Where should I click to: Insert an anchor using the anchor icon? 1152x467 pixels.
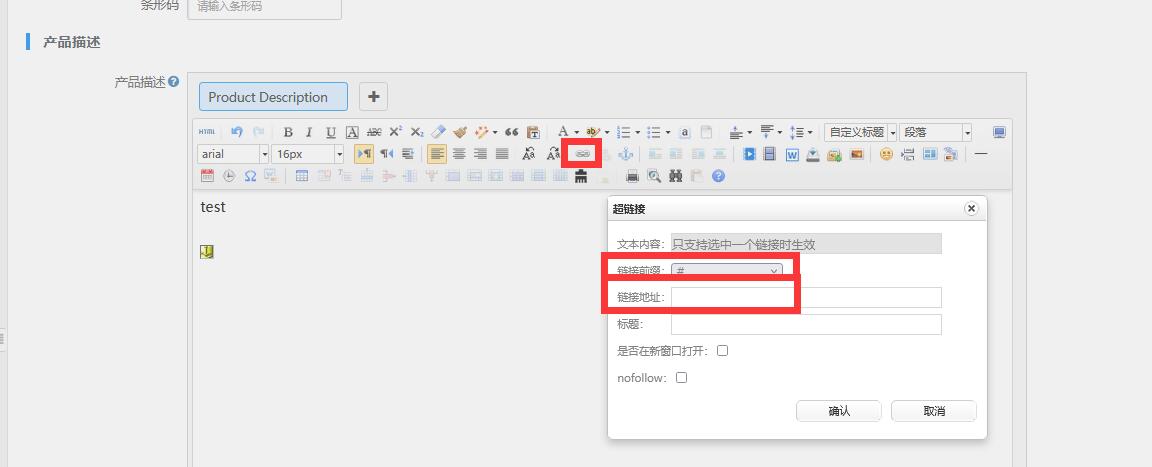(625, 154)
